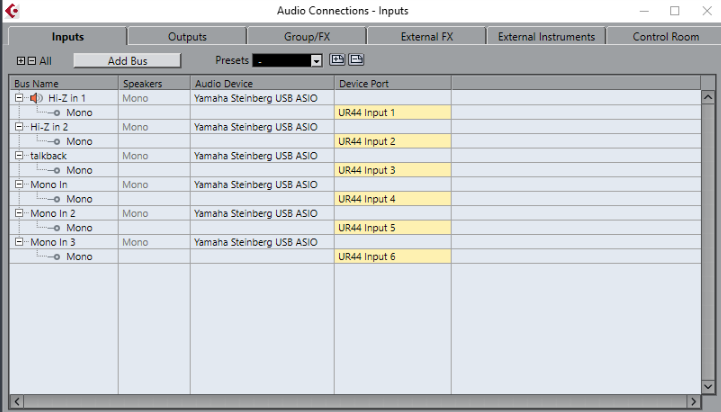Image resolution: width=721 pixels, height=412 pixels.
Task: Click the UR44 Input 6 port cell
Action: pyautogui.click(x=393, y=257)
